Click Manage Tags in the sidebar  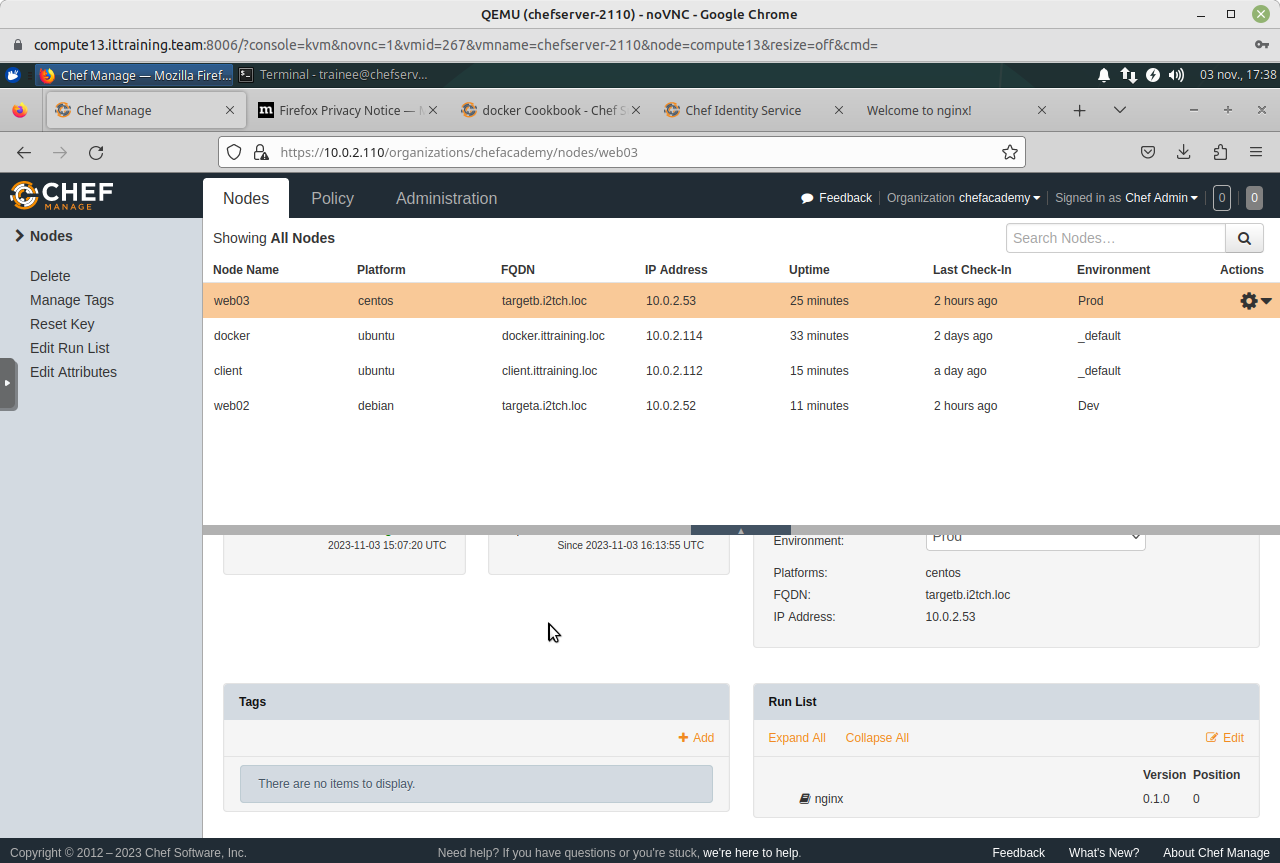[x=72, y=300]
